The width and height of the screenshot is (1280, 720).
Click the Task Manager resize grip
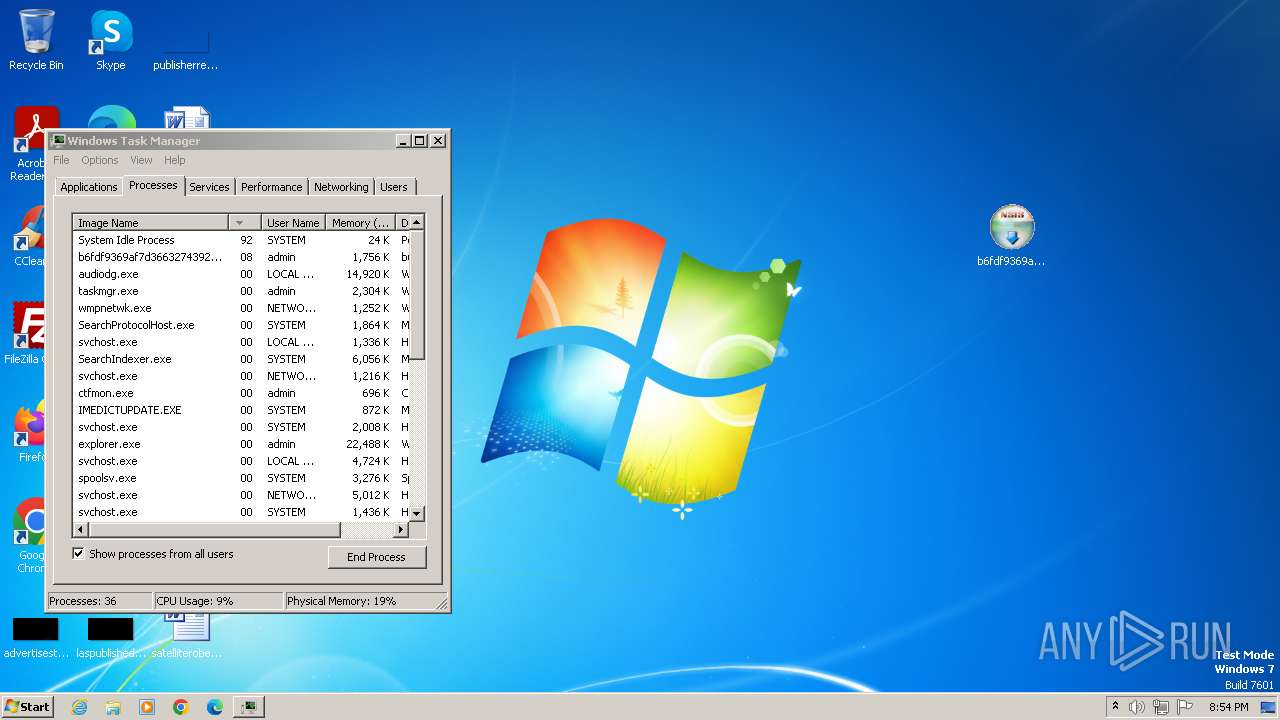(x=441, y=602)
